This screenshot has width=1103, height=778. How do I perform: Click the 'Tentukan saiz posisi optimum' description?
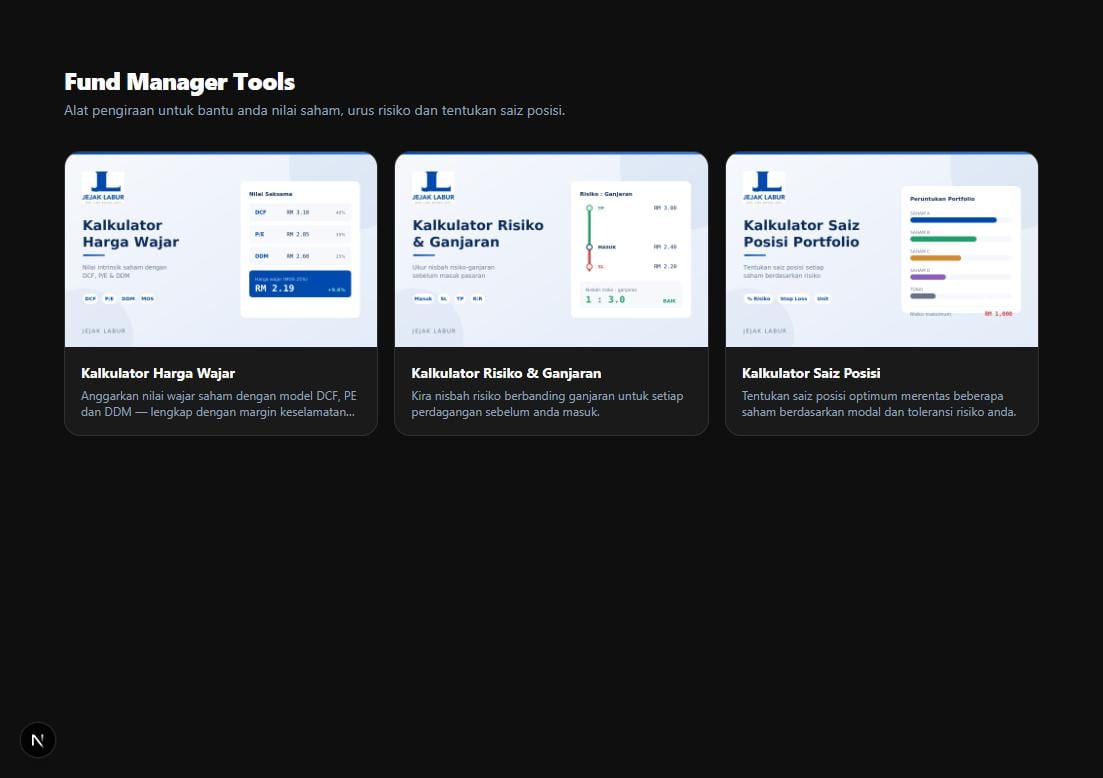(879, 404)
